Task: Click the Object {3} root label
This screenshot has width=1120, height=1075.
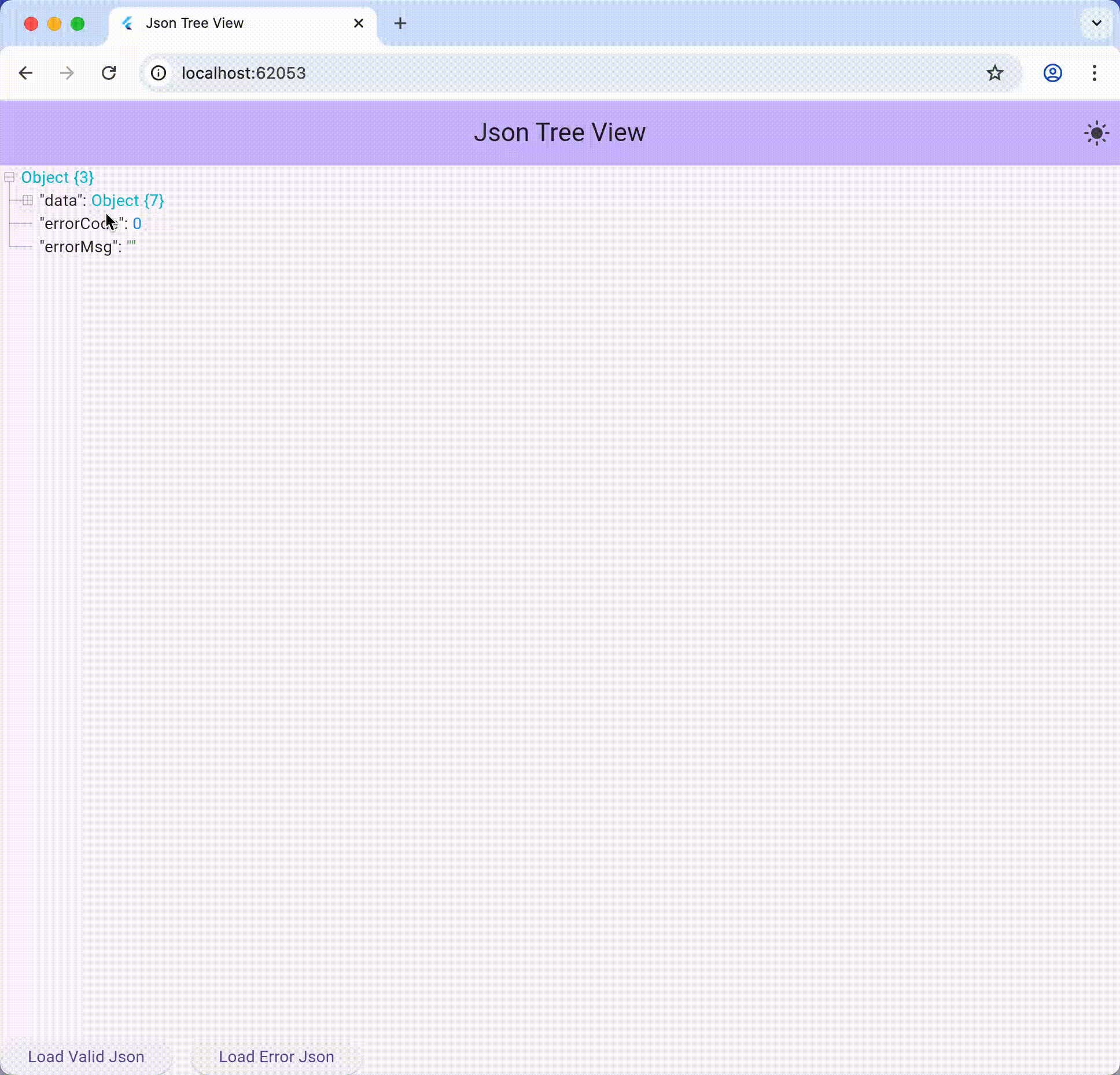Action: 57,177
